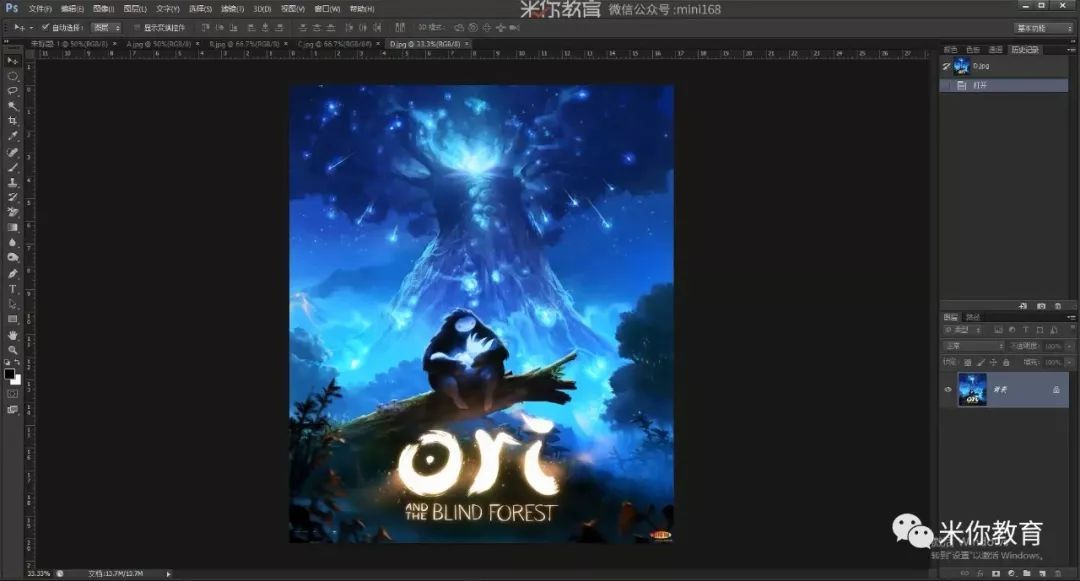
Task: Open Layers panel flyout menu
Action: click(1071, 317)
